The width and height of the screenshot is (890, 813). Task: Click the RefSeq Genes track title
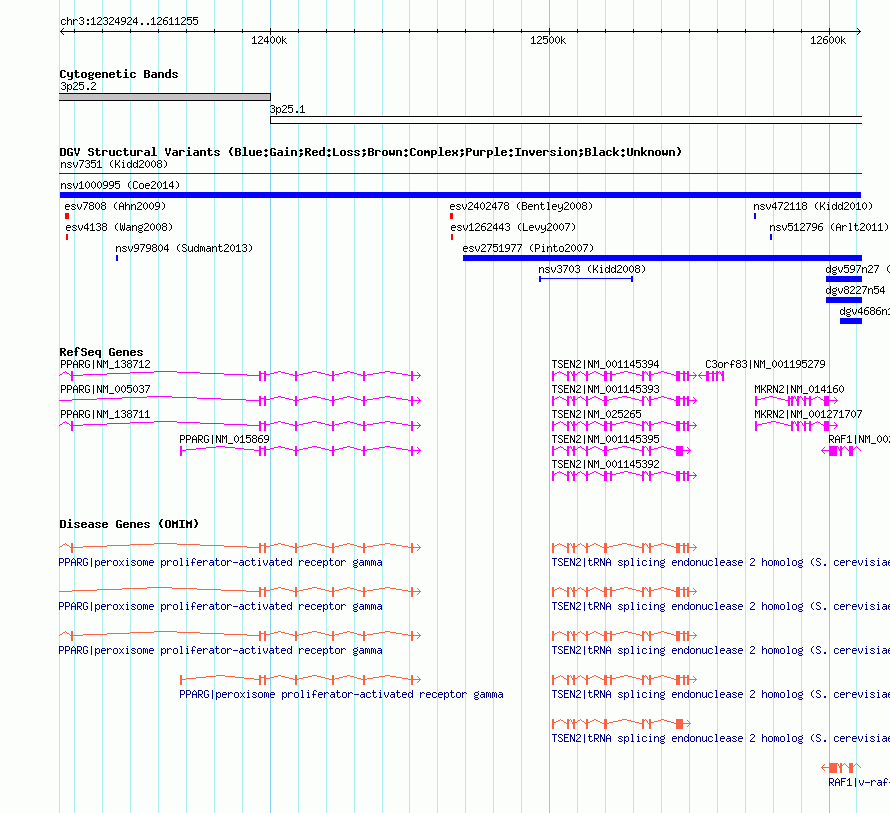point(101,352)
